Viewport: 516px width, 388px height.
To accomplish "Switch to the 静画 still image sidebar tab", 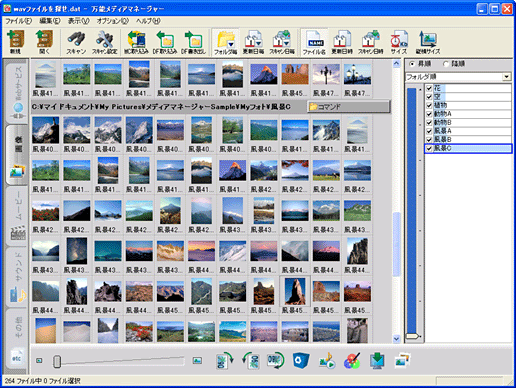I will tap(17, 155).
